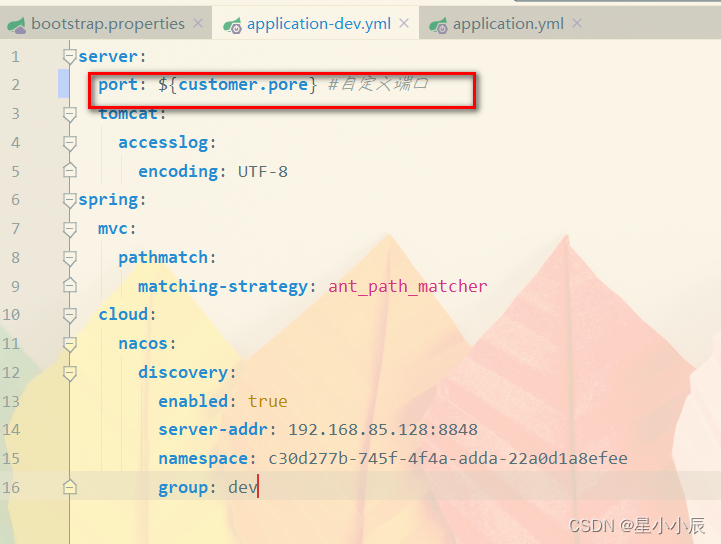Click the 'UTF-8' value
Viewport: 721px width, 544px height.
point(263,172)
